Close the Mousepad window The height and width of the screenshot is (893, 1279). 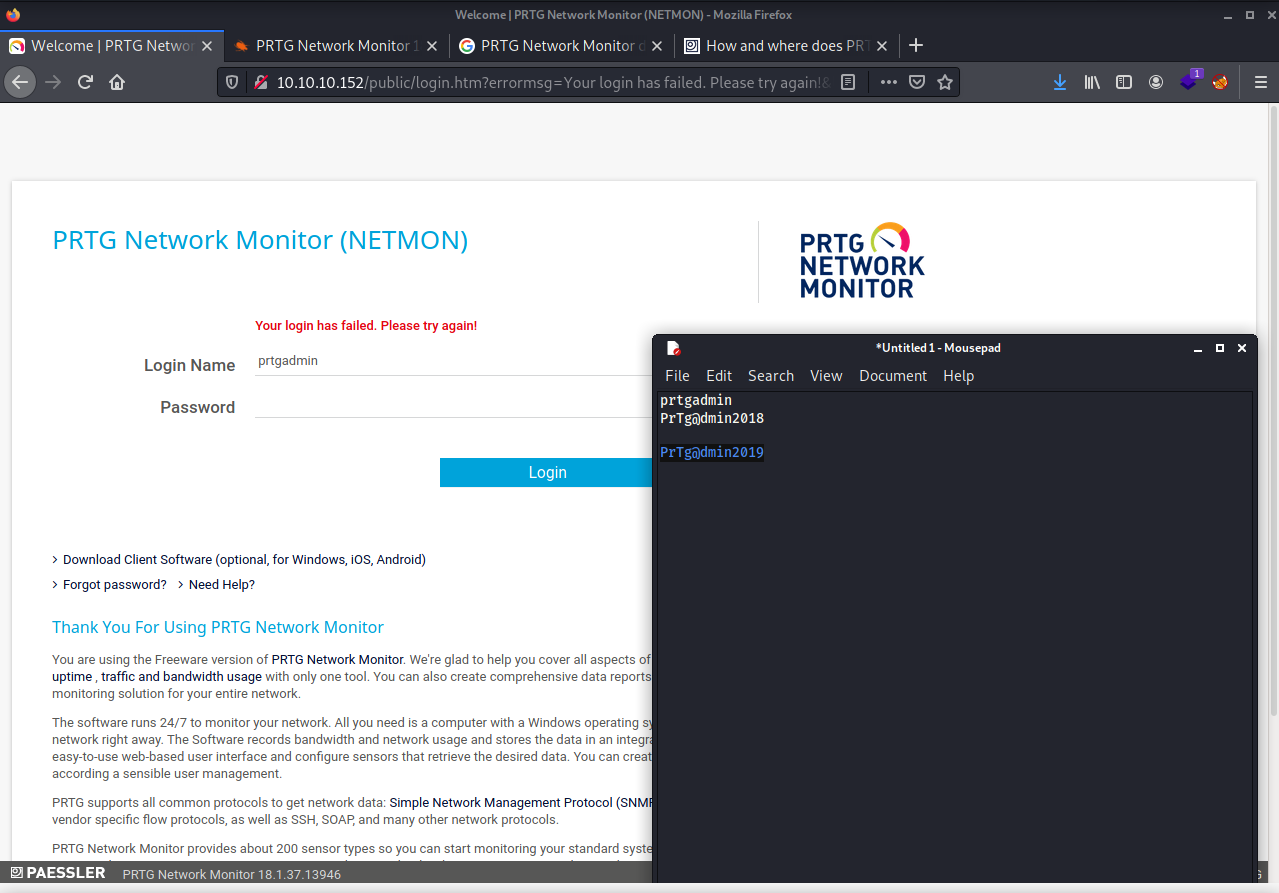[x=1242, y=348]
